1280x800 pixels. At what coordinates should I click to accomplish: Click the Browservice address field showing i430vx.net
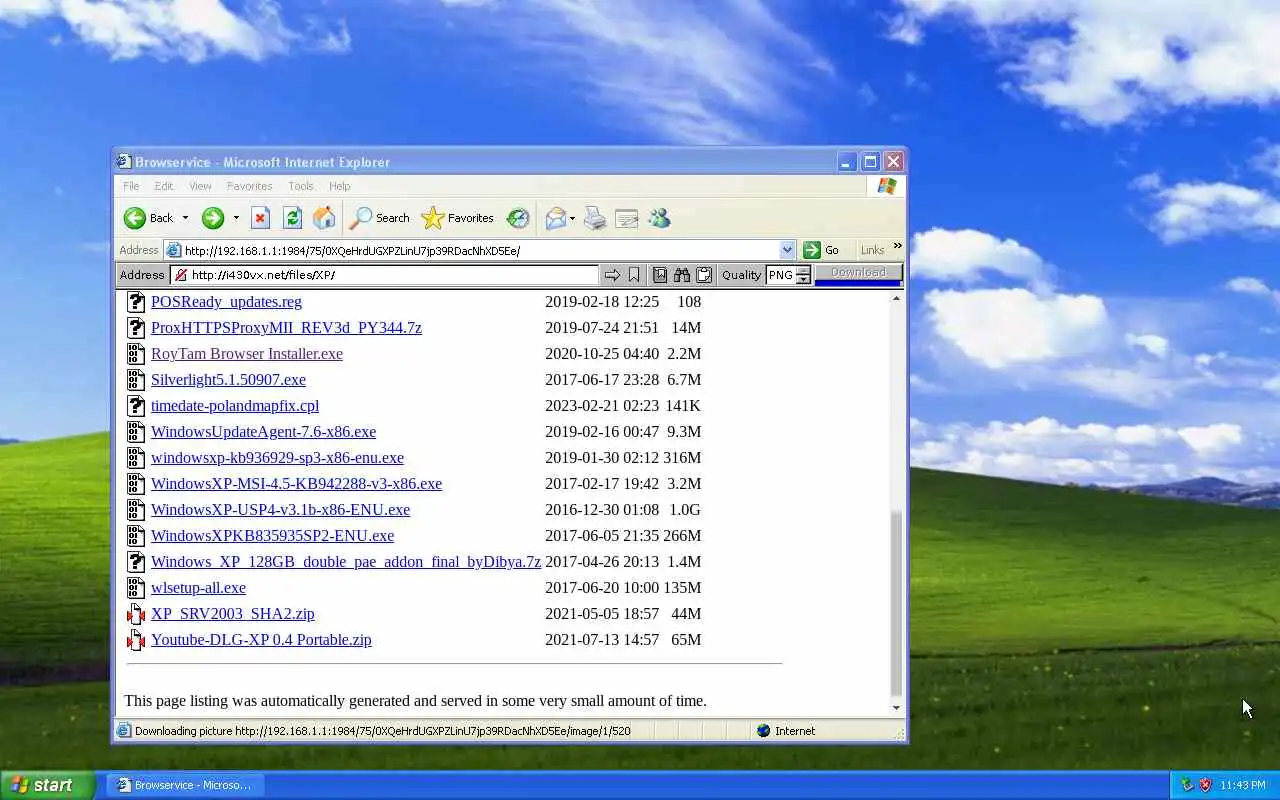[x=384, y=275]
